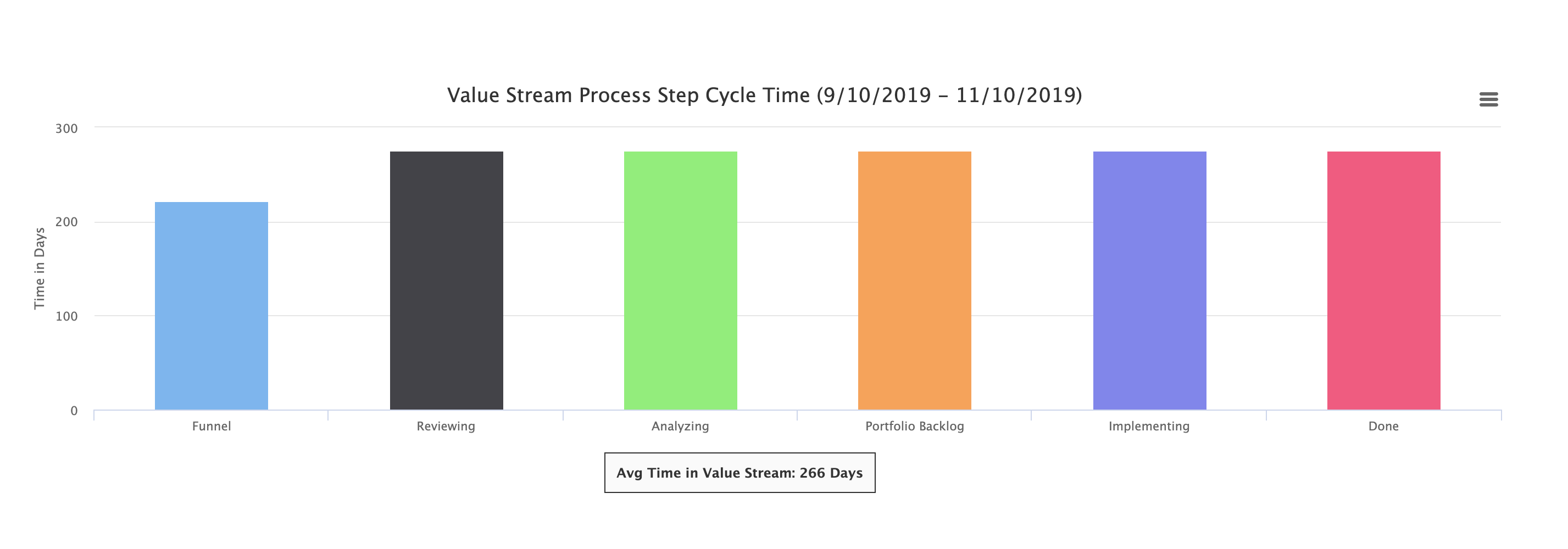Select the Implementing axis label
The image size is (1568, 549).
[x=1149, y=426]
